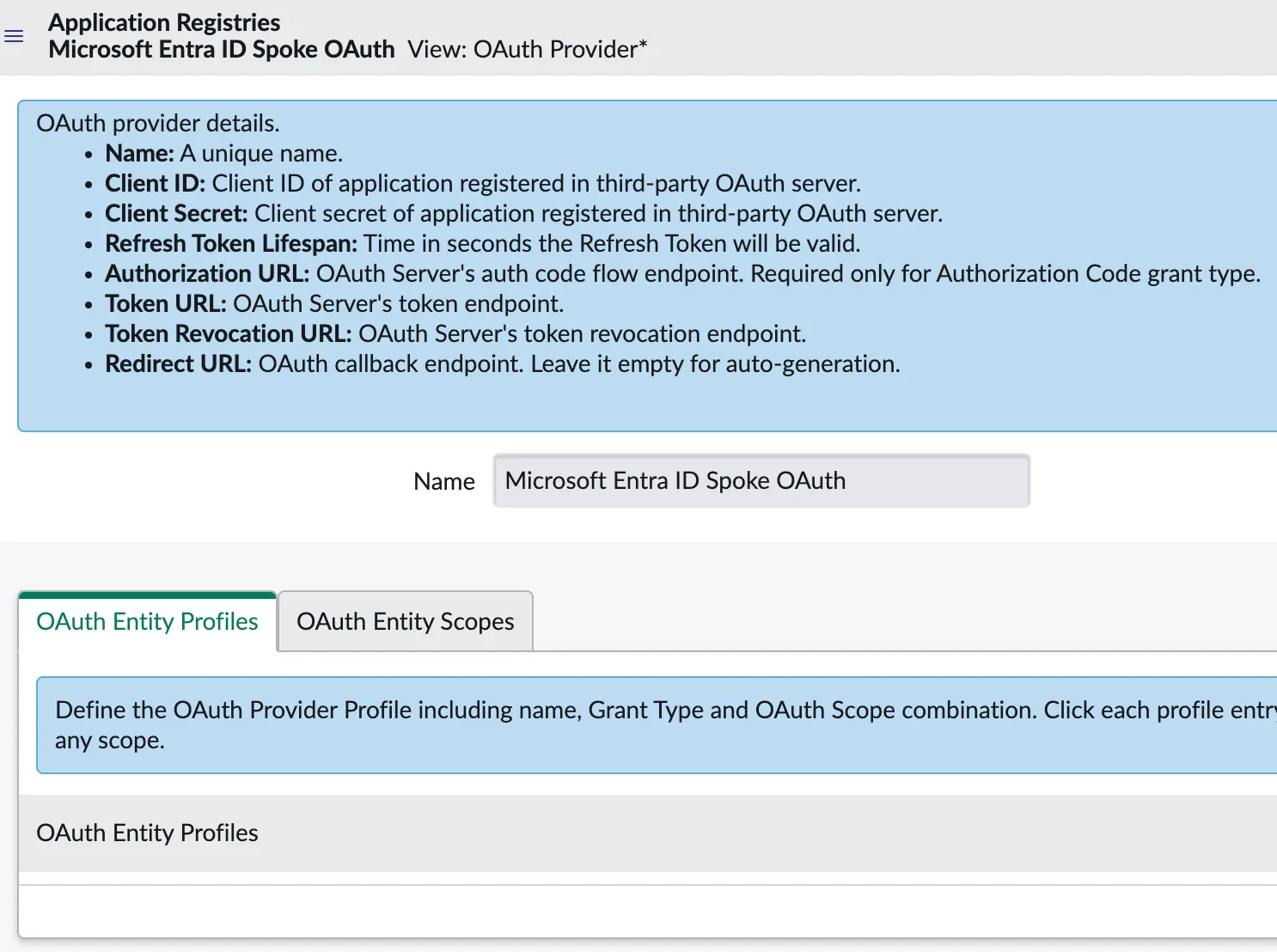Image resolution: width=1277 pixels, height=952 pixels.
Task: Open the hamburger context menu icon
Action: (14, 36)
